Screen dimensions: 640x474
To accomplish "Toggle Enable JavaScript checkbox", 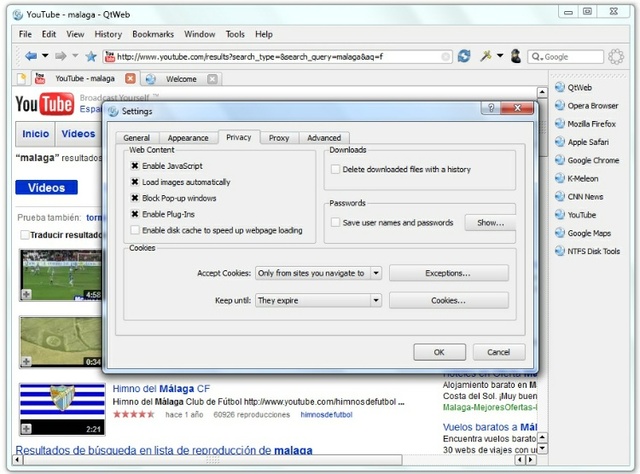I will pyautogui.click(x=135, y=166).
